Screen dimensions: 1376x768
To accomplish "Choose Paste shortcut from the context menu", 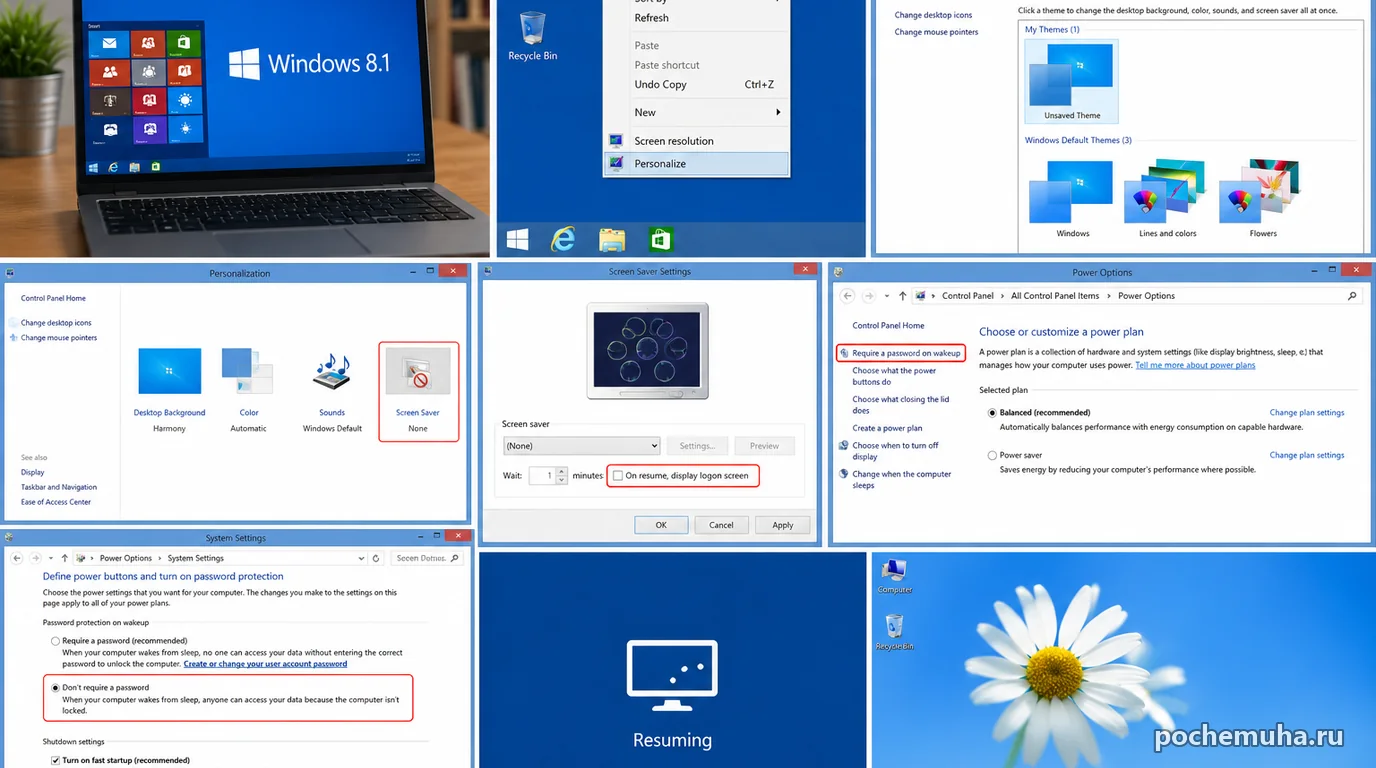I will click(697, 65).
